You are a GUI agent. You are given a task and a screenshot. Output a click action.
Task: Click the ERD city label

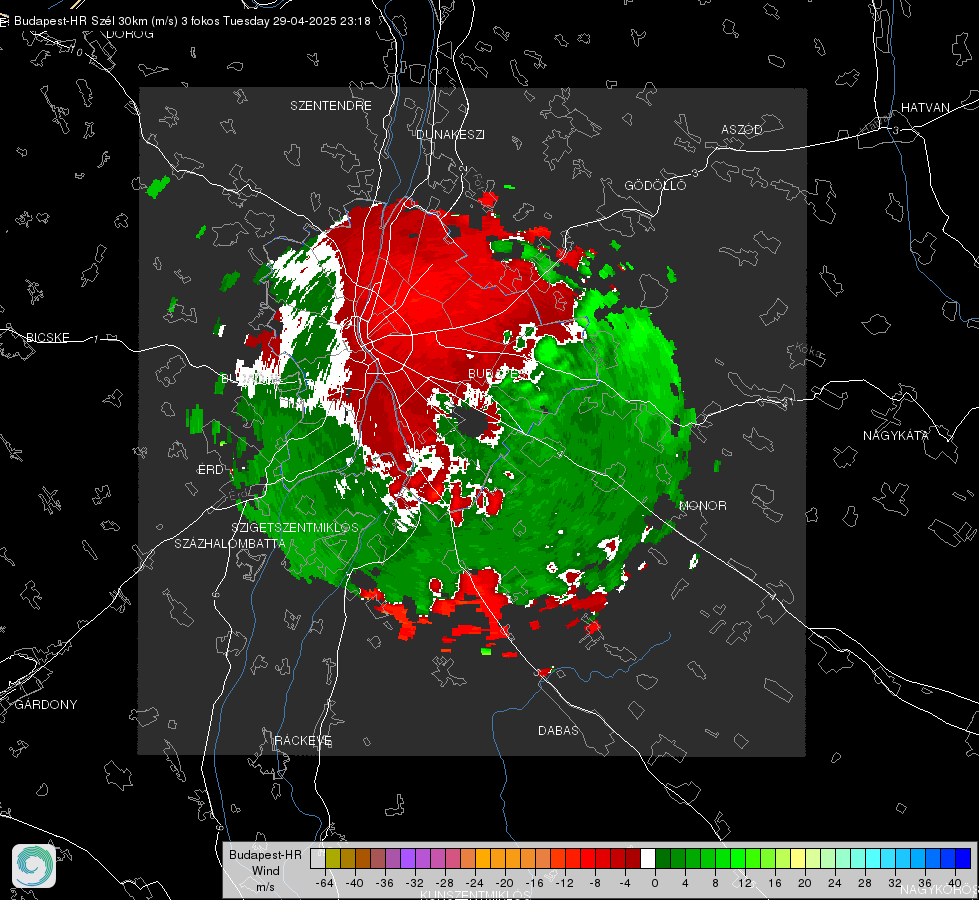(210, 470)
